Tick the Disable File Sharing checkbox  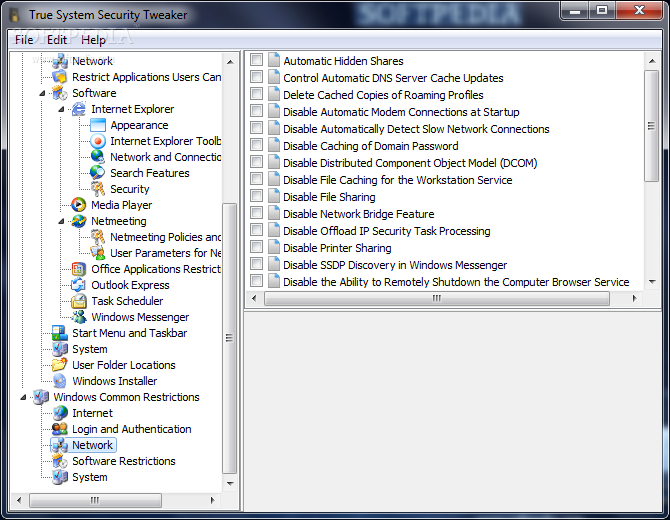256,196
